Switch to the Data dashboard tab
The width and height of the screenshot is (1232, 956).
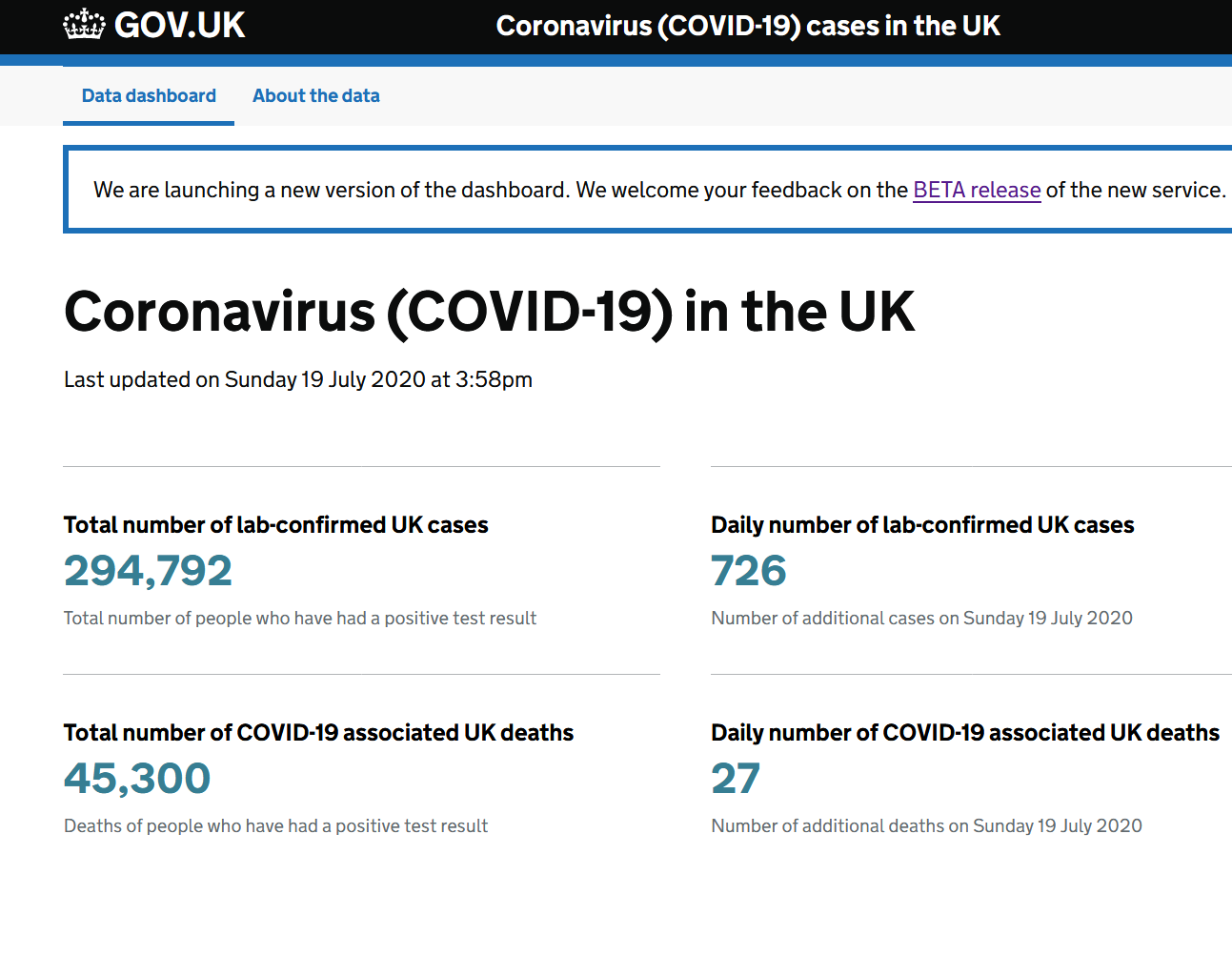click(x=149, y=95)
